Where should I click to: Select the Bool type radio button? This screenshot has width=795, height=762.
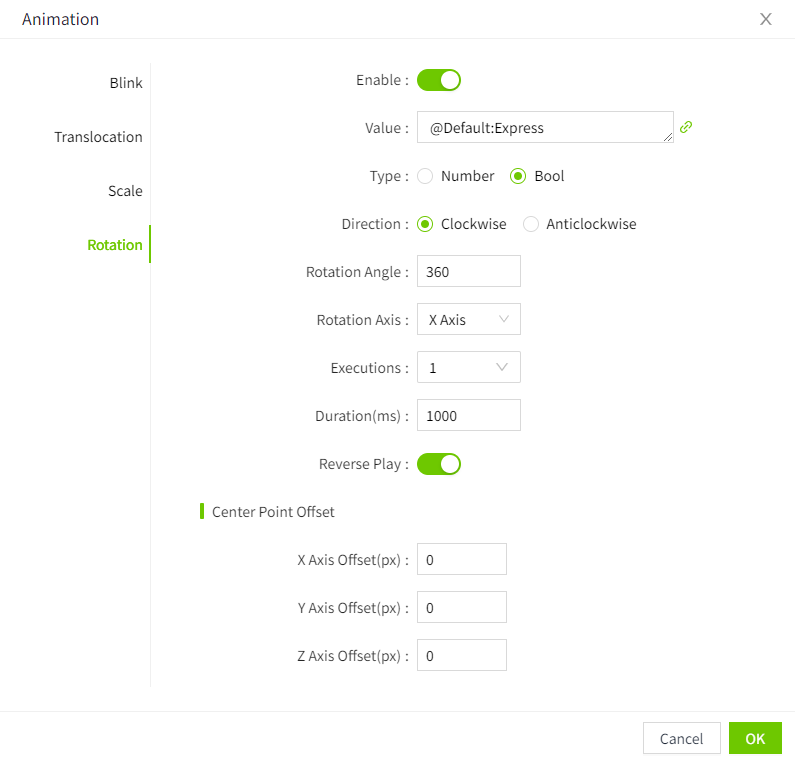click(518, 176)
